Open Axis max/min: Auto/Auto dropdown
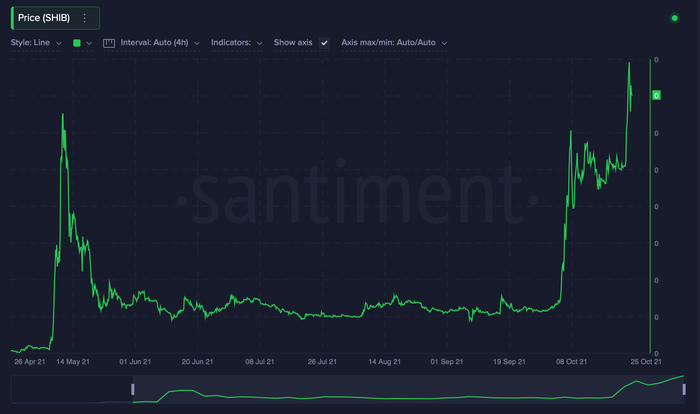Viewport: 700px width, 414px height. click(394, 43)
